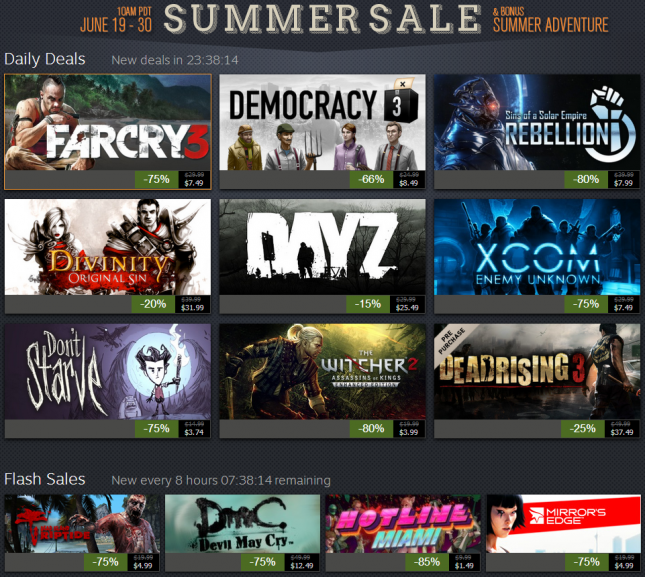Open the Far Cry 3 daily deal

pos(108,123)
